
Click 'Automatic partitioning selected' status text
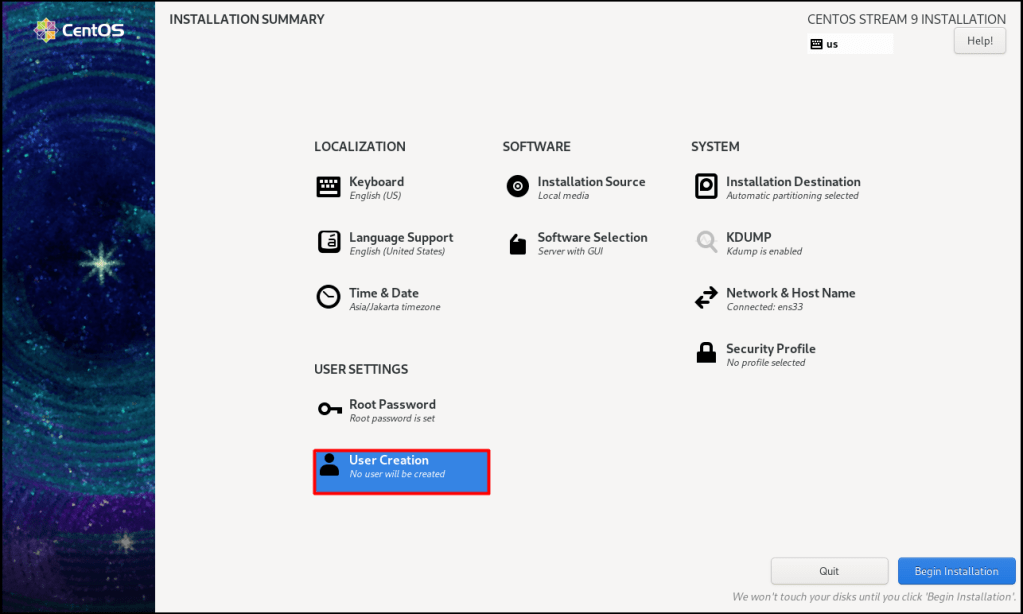click(792, 196)
